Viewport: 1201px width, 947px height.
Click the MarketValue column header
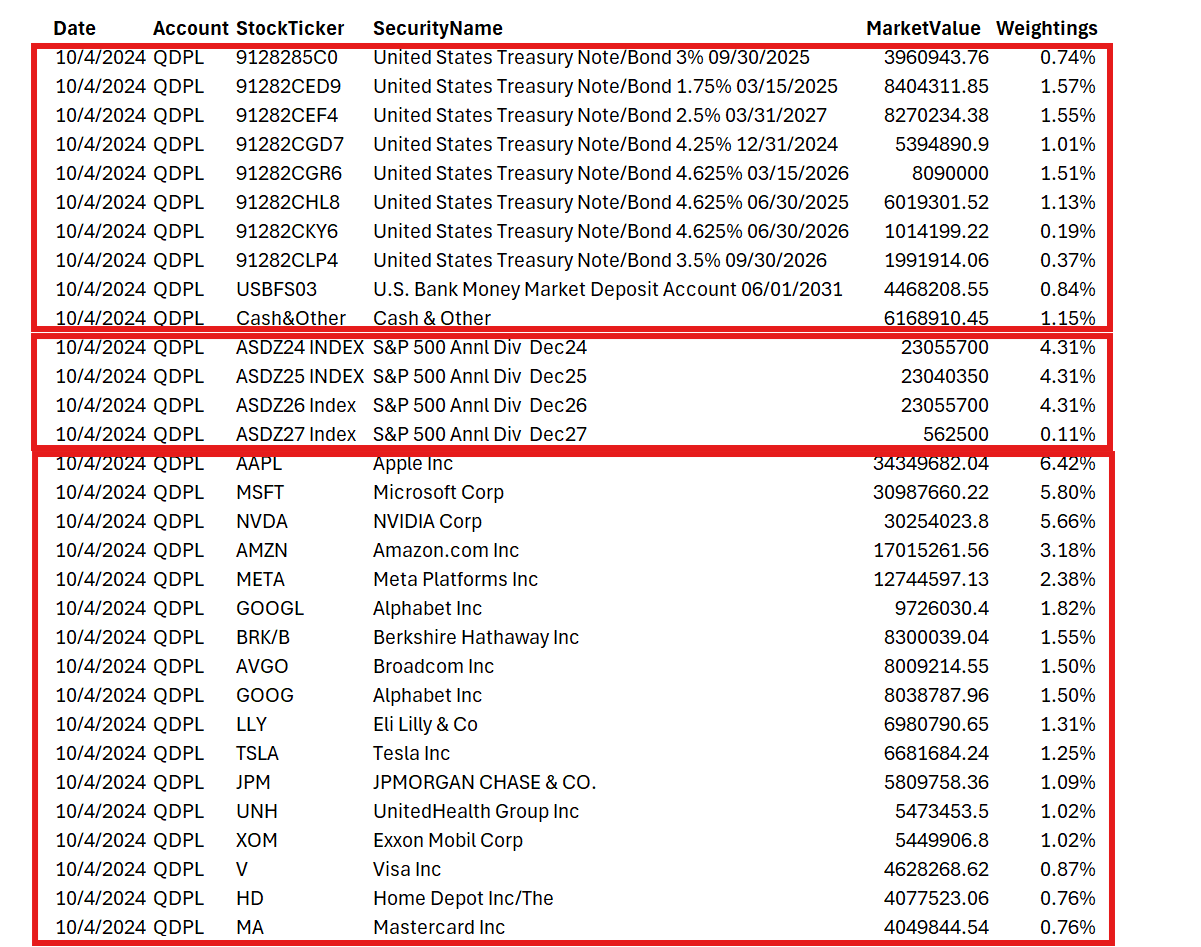(923, 28)
